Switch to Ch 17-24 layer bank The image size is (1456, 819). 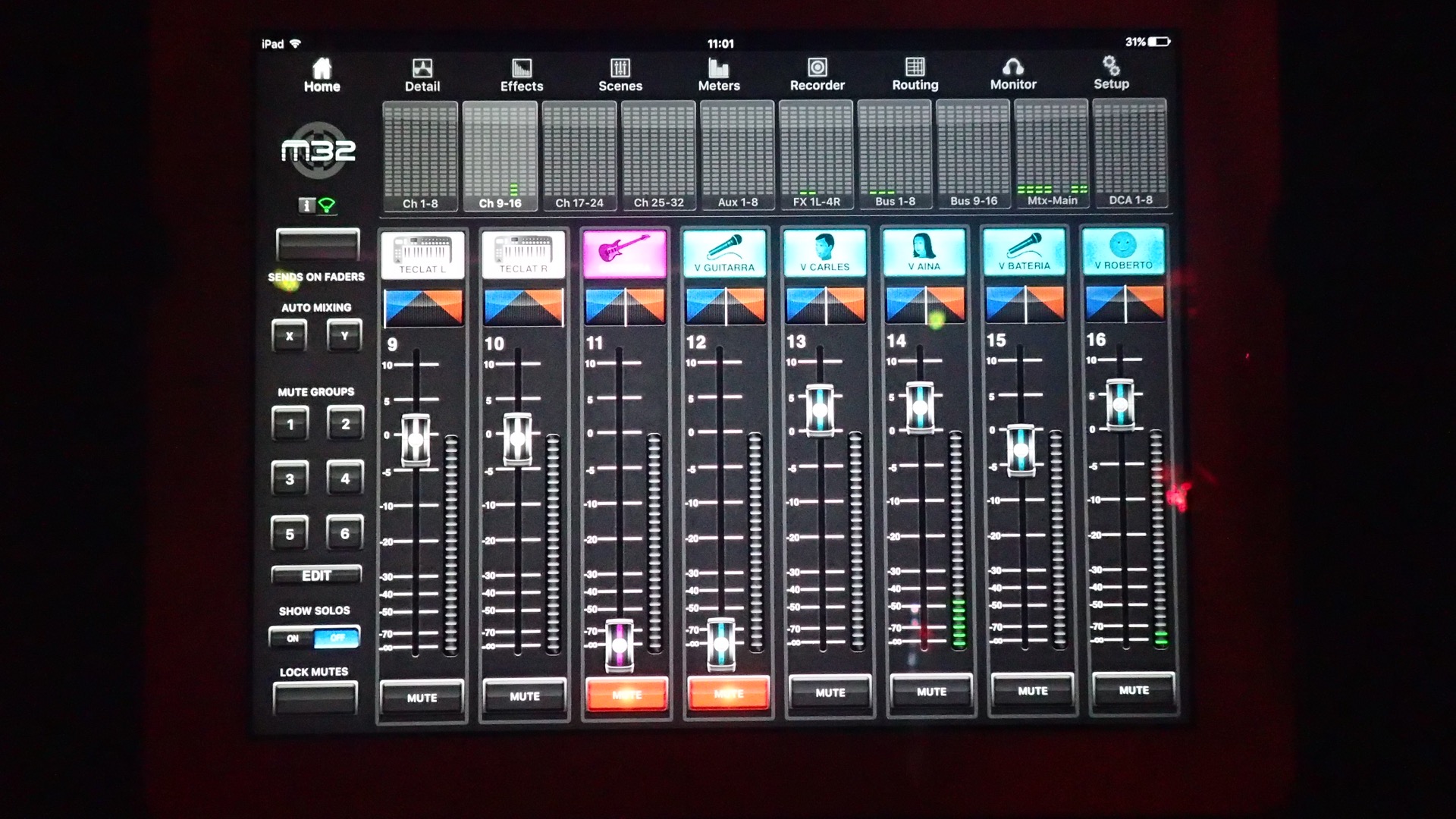[579, 156]
